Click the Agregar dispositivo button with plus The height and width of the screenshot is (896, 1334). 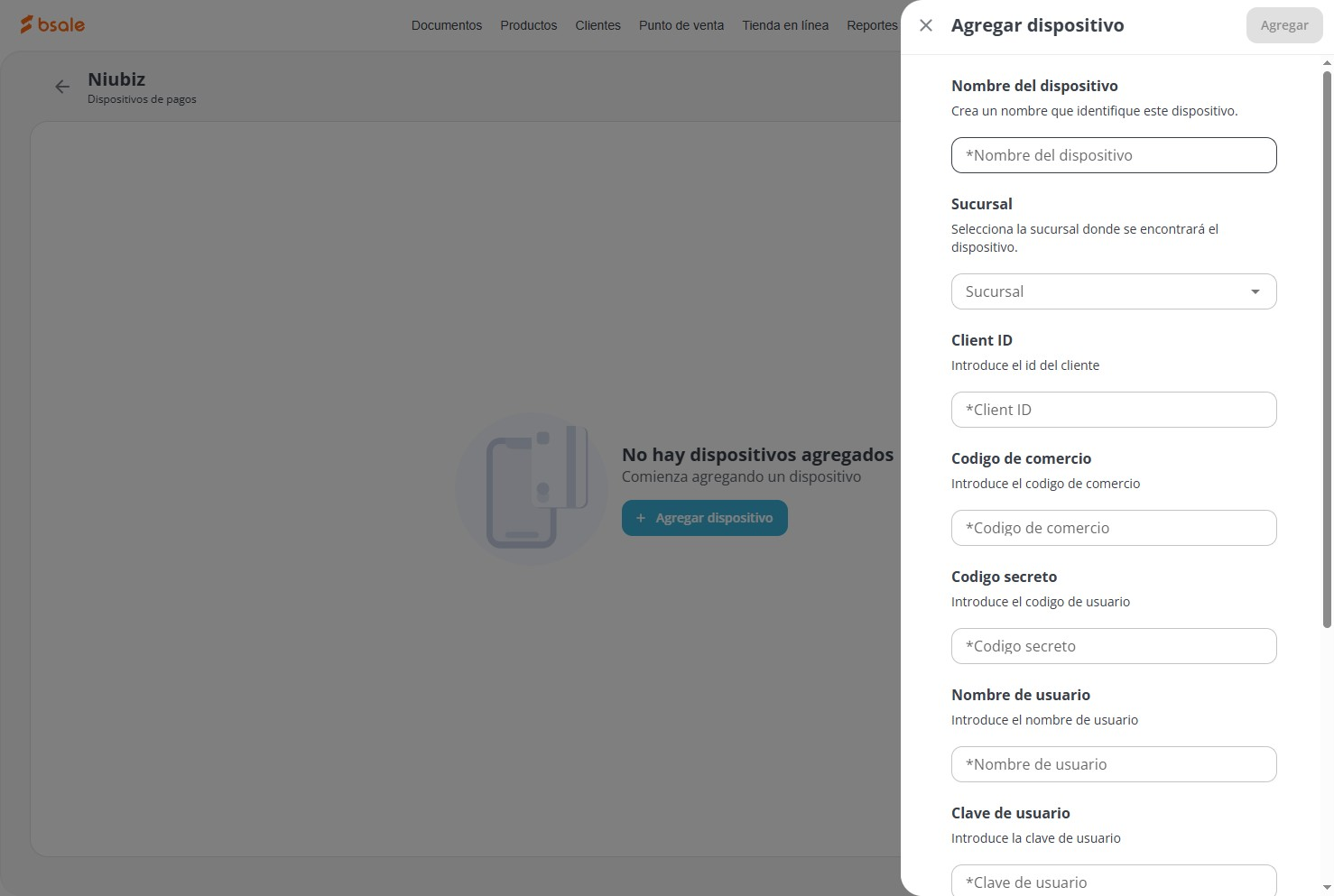point(705,518)
